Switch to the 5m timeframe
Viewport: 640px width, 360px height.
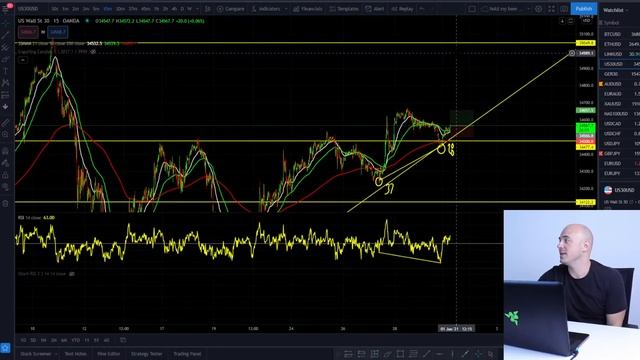coord(96,9)
